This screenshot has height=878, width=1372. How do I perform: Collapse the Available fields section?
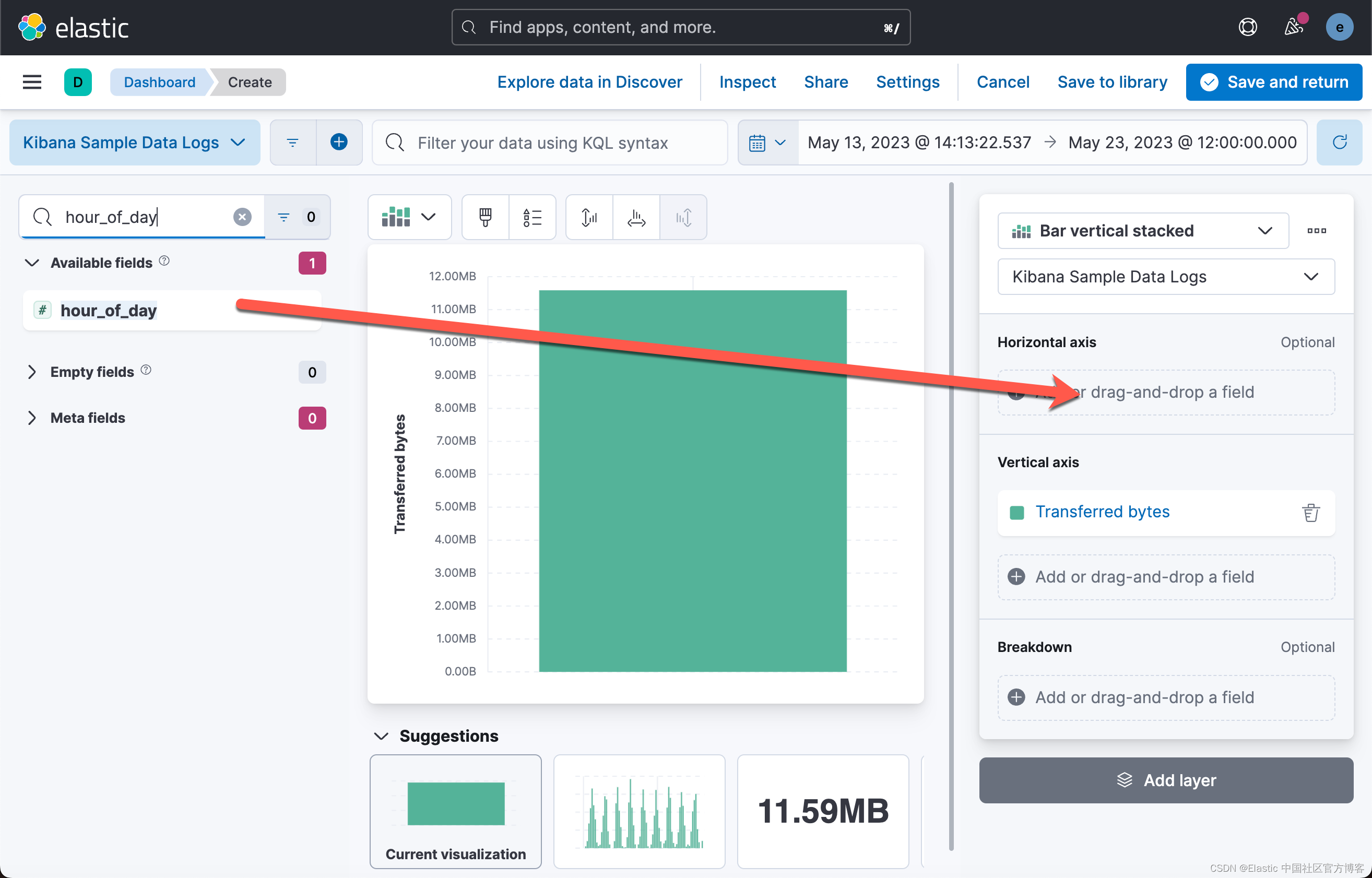point(32,263)
